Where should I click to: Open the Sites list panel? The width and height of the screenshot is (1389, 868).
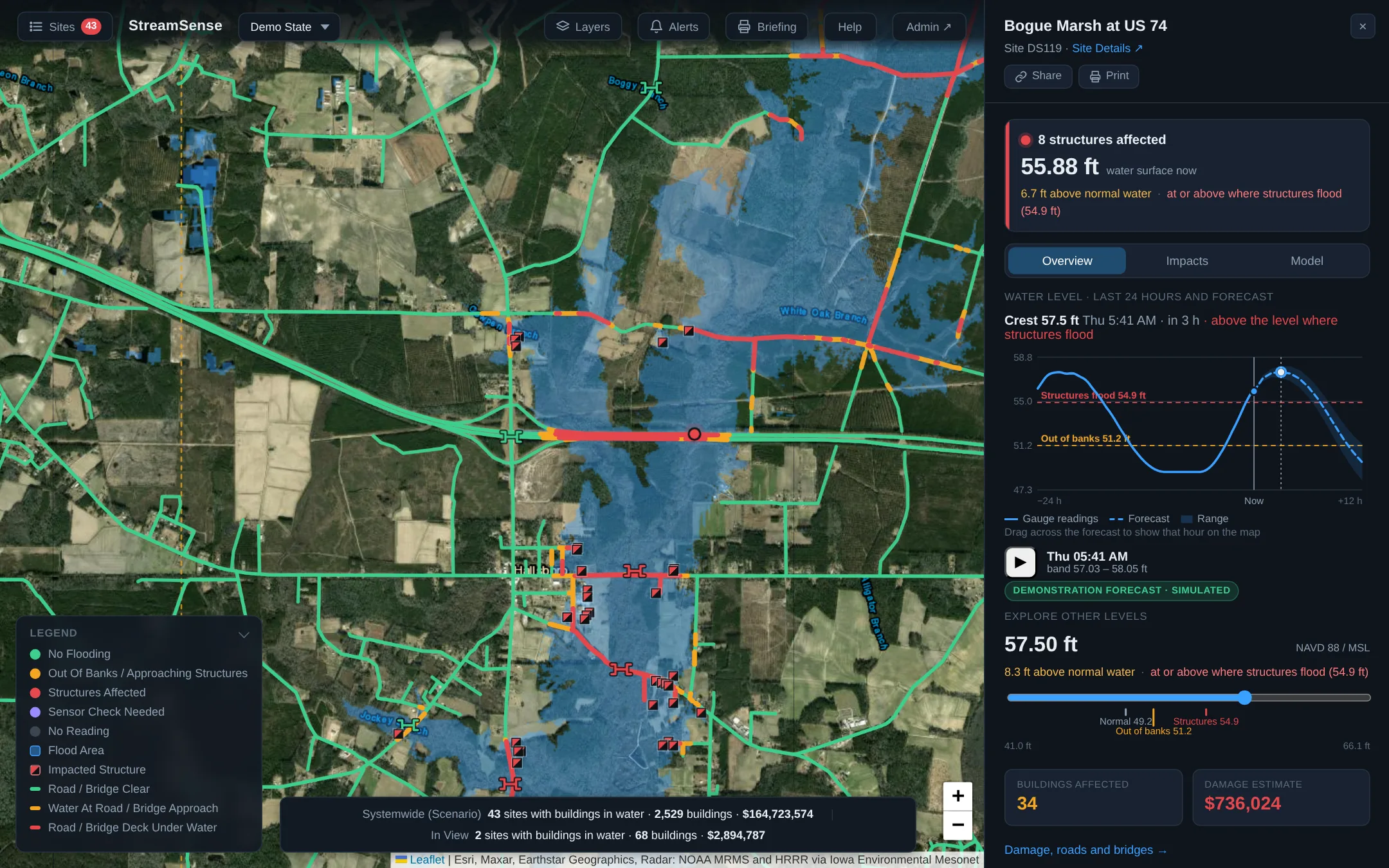pyautogui.click(x=64, y=26)
